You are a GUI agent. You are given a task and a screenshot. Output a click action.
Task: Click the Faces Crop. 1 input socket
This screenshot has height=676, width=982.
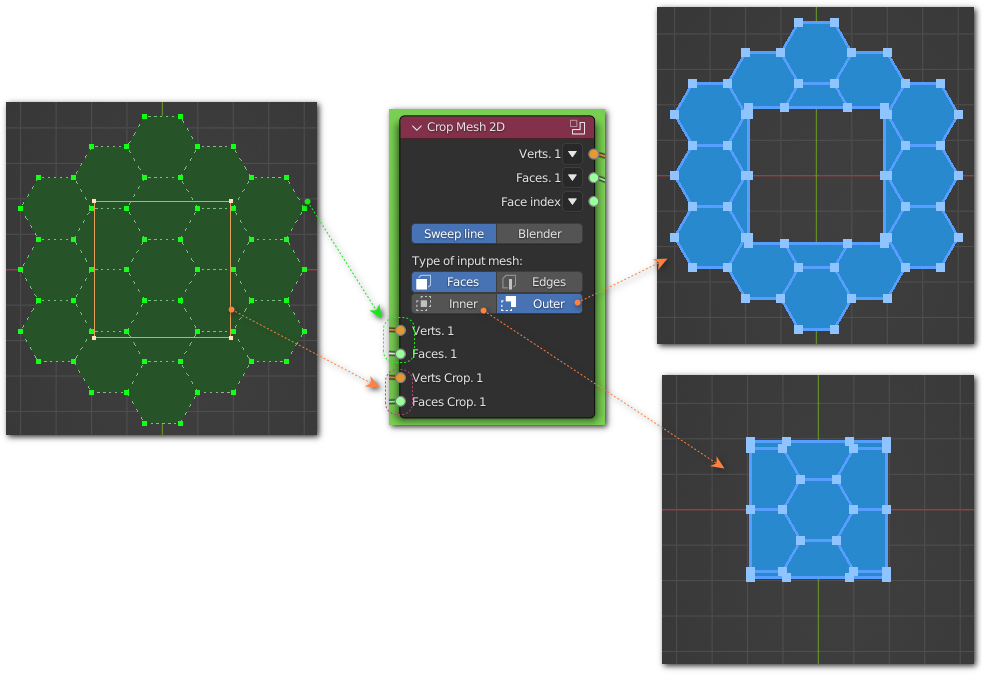[401, 402]
